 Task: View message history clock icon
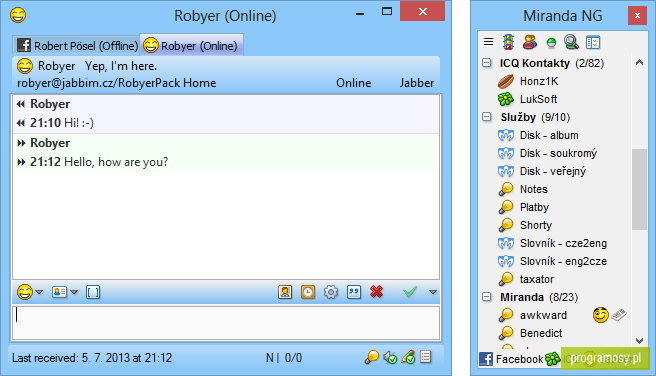coord(308,292)
